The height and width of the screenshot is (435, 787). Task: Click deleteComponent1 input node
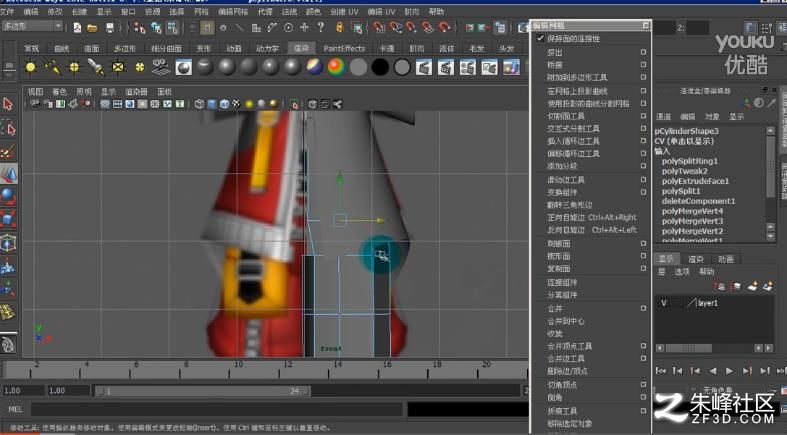click(x=698, y=201)
